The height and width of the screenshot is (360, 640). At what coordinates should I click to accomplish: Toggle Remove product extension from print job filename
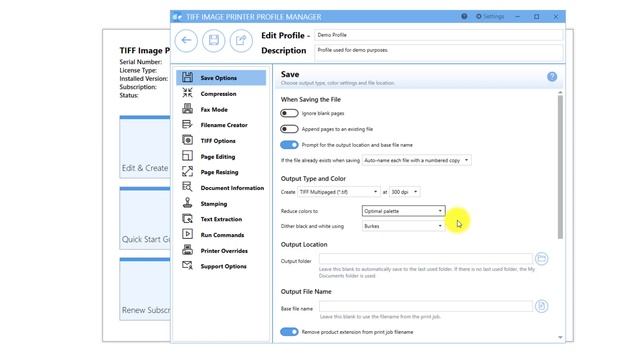(289, 332)
